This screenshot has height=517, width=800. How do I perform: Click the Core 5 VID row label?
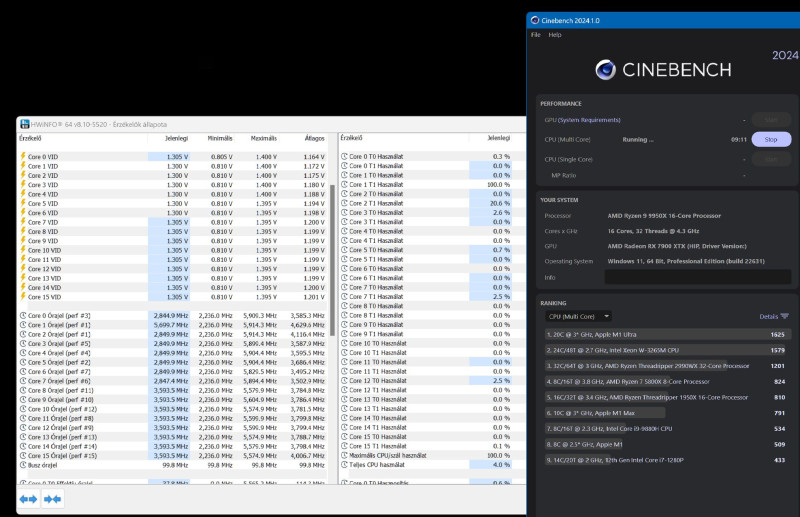[x=43, y=203]
